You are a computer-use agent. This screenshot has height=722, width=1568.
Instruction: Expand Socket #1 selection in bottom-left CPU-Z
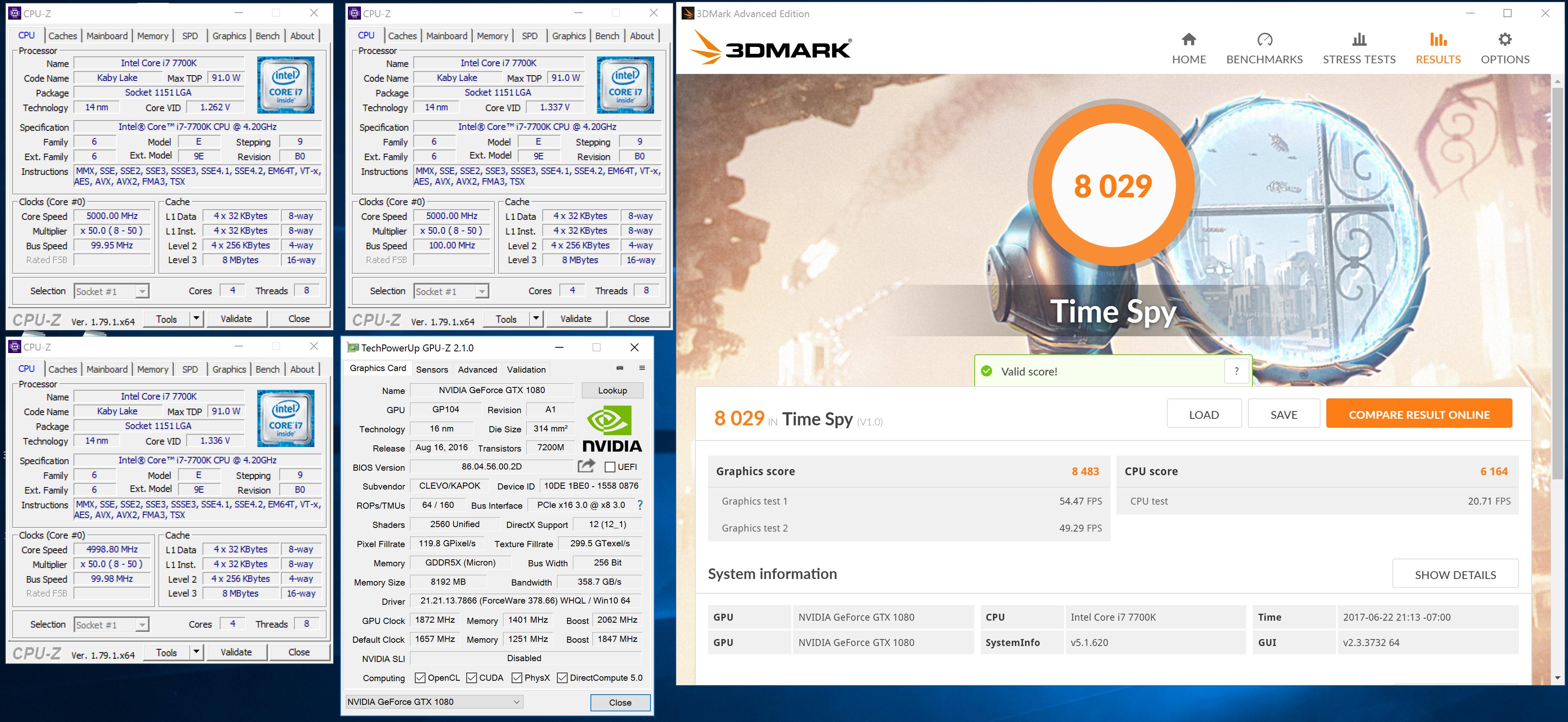pos(142,625)
